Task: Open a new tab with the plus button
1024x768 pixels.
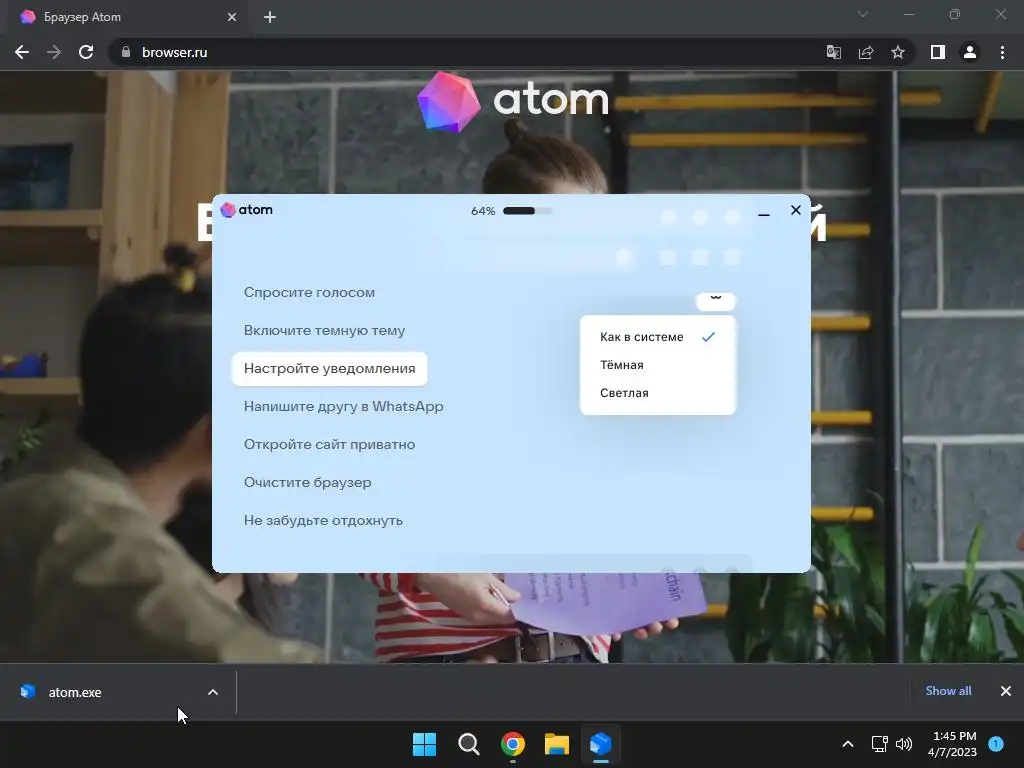Action: [x=270, y=17]
